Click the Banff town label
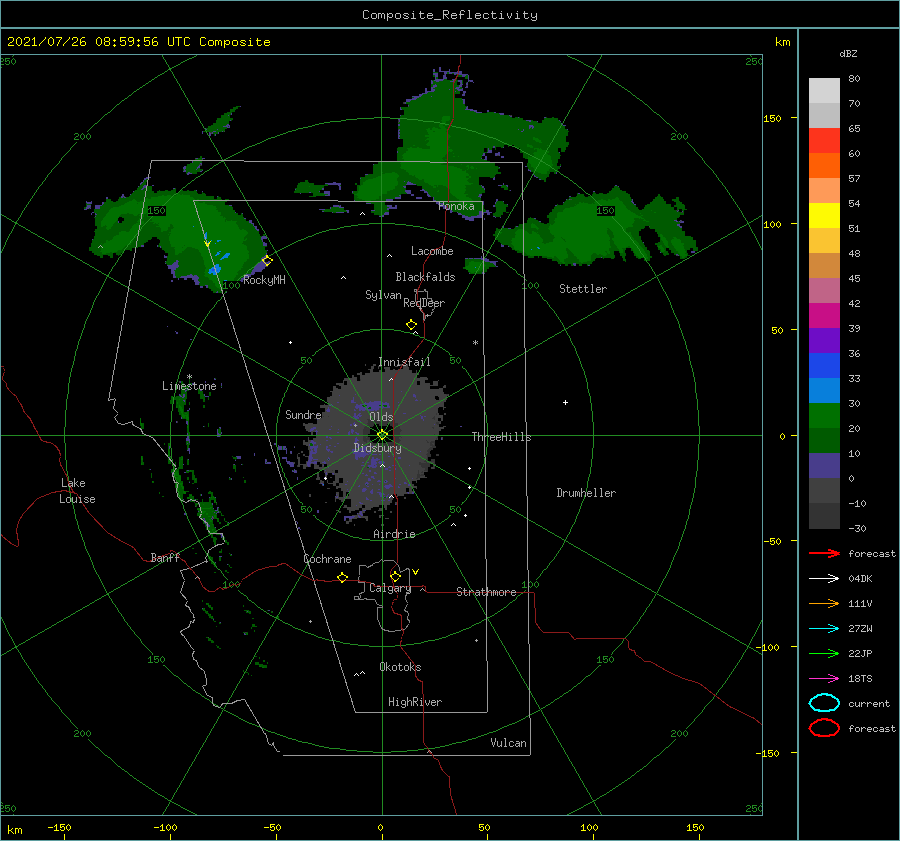900x841 pixels. tap(165, 558)
